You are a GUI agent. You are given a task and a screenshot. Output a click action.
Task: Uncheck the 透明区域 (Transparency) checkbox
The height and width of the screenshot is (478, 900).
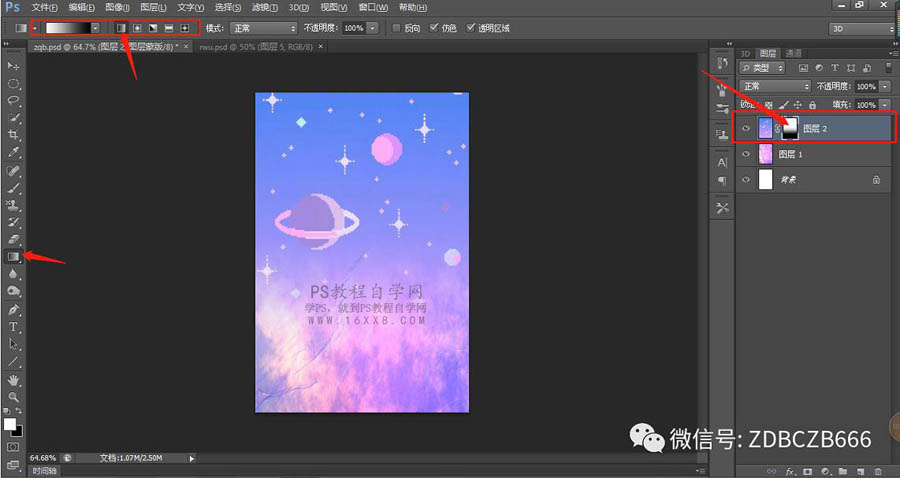471,28
